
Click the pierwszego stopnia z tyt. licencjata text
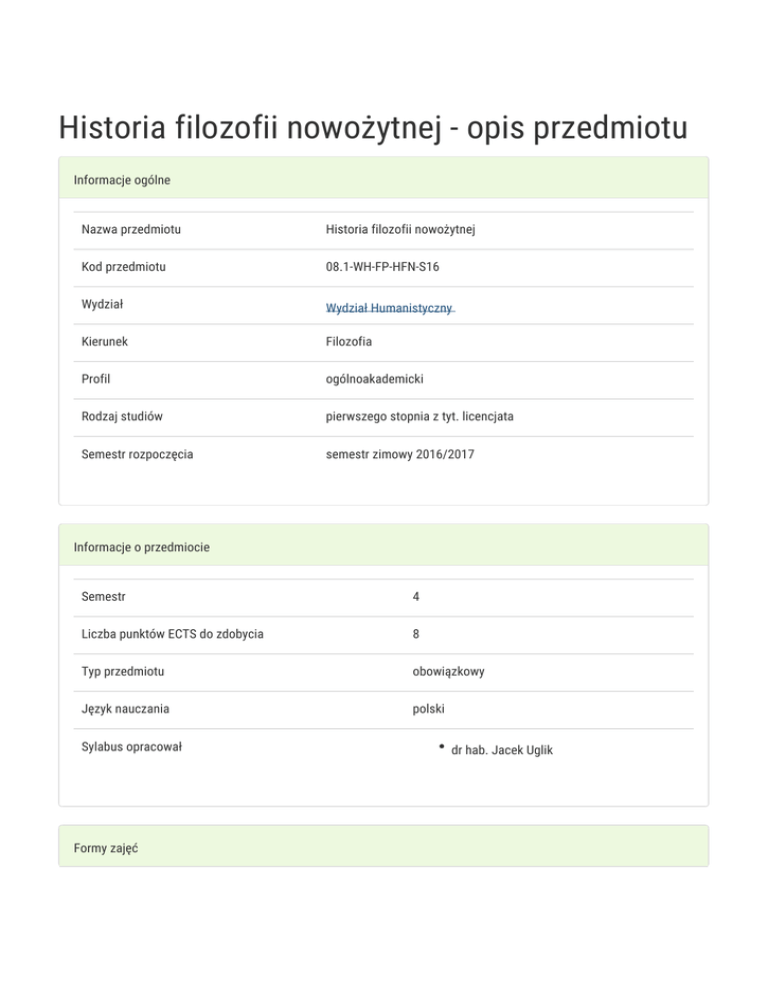tap(419, 416)
